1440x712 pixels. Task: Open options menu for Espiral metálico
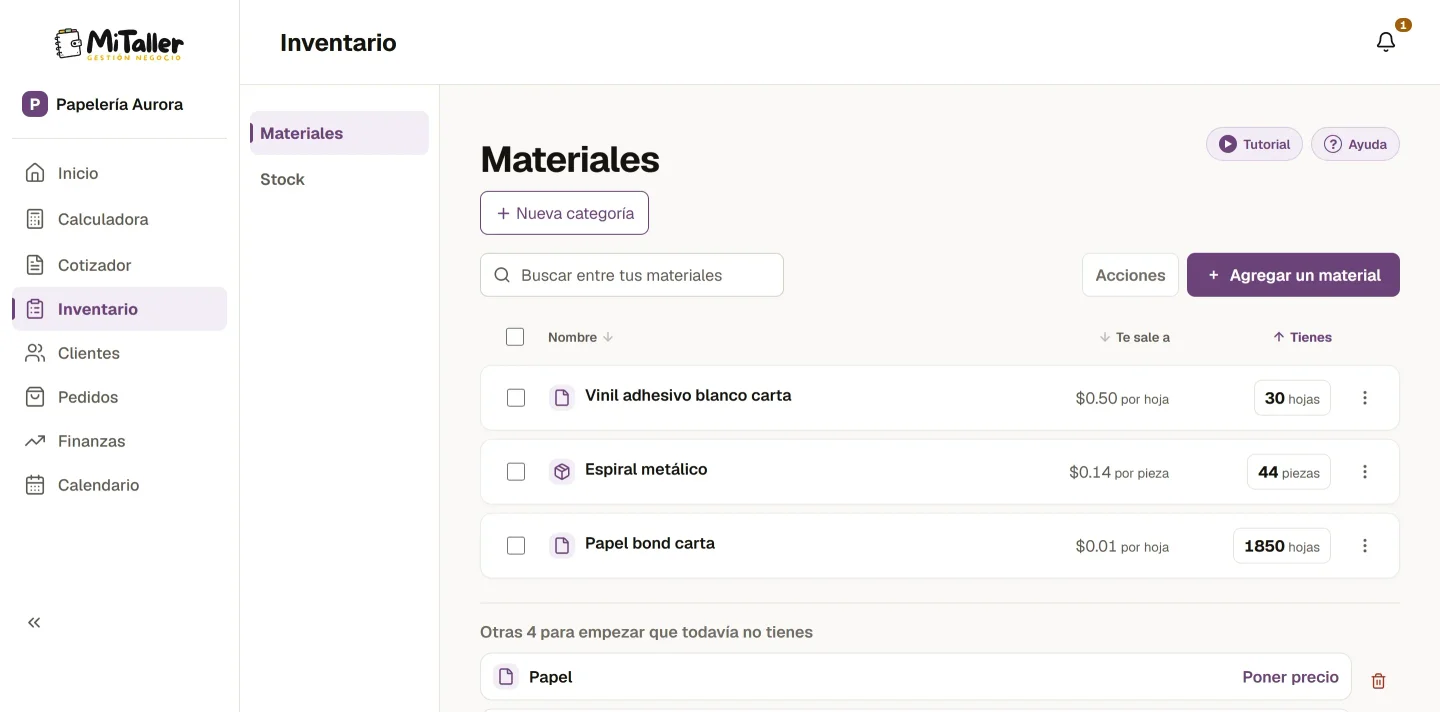pos(1365,472)
